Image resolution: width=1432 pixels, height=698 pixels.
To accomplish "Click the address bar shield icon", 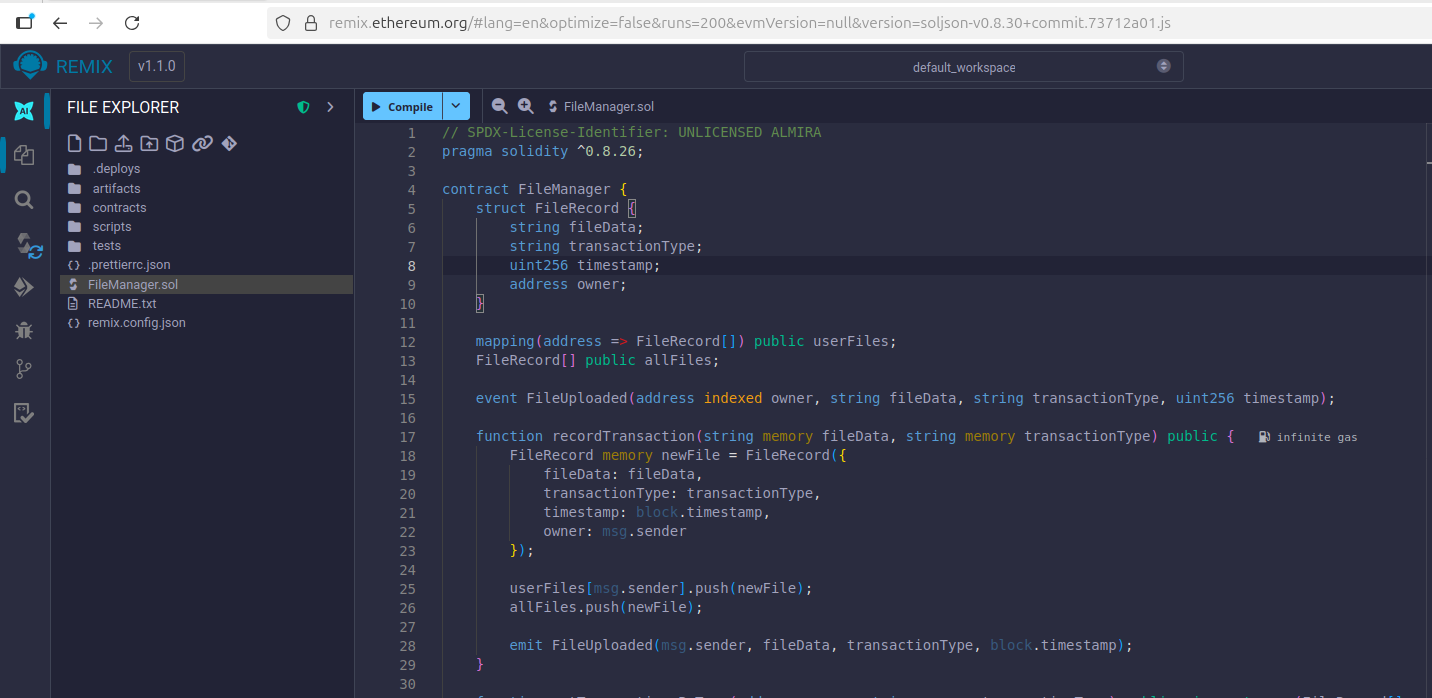I will [283, 22].
